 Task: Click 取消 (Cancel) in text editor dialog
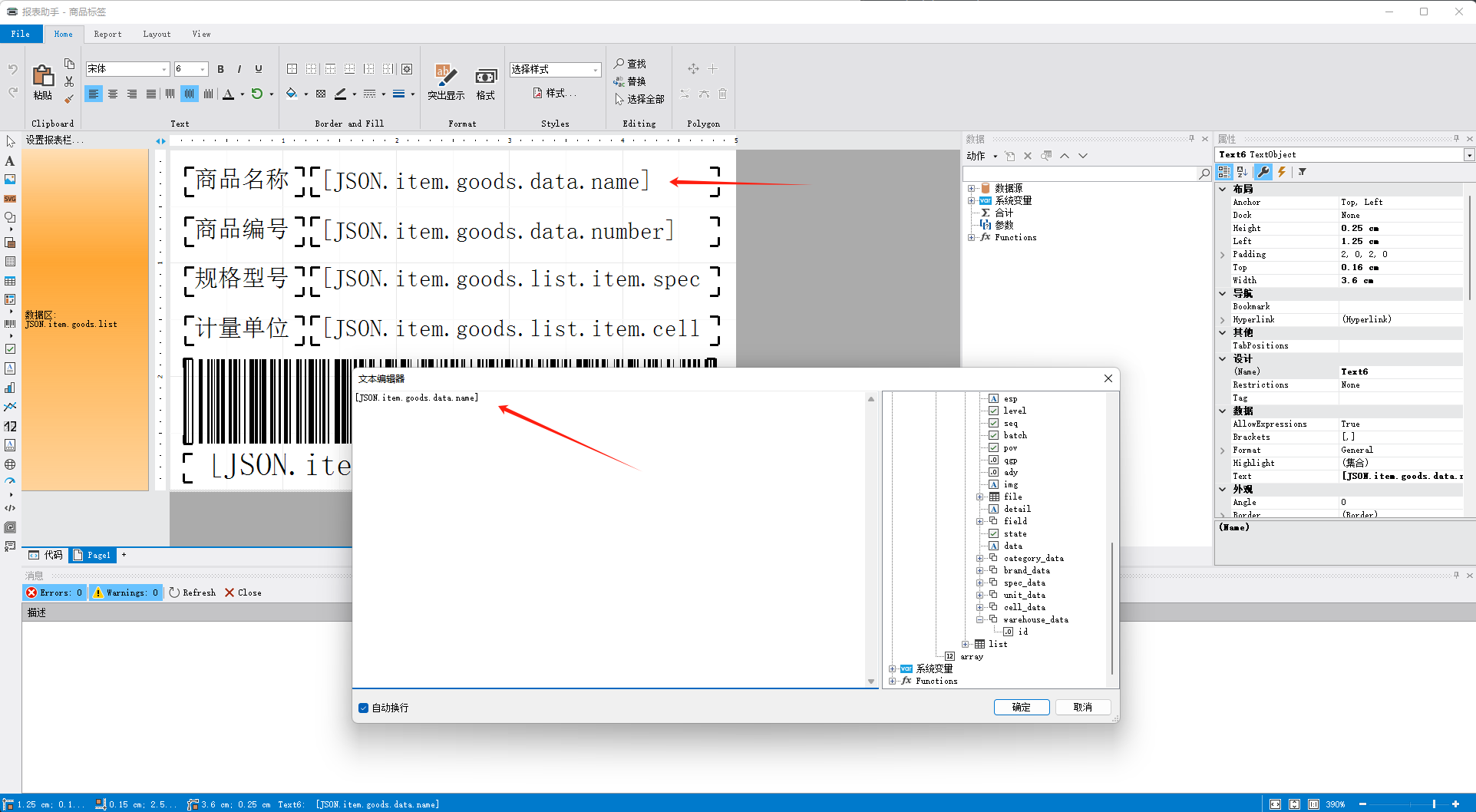click(x=1082, y=707)
